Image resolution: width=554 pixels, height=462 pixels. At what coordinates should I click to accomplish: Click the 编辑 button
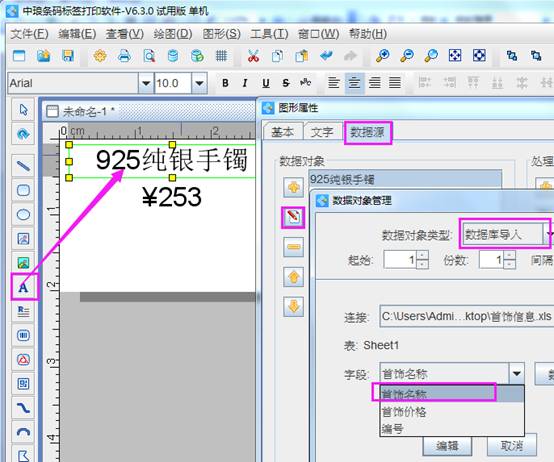pos(447,446)
